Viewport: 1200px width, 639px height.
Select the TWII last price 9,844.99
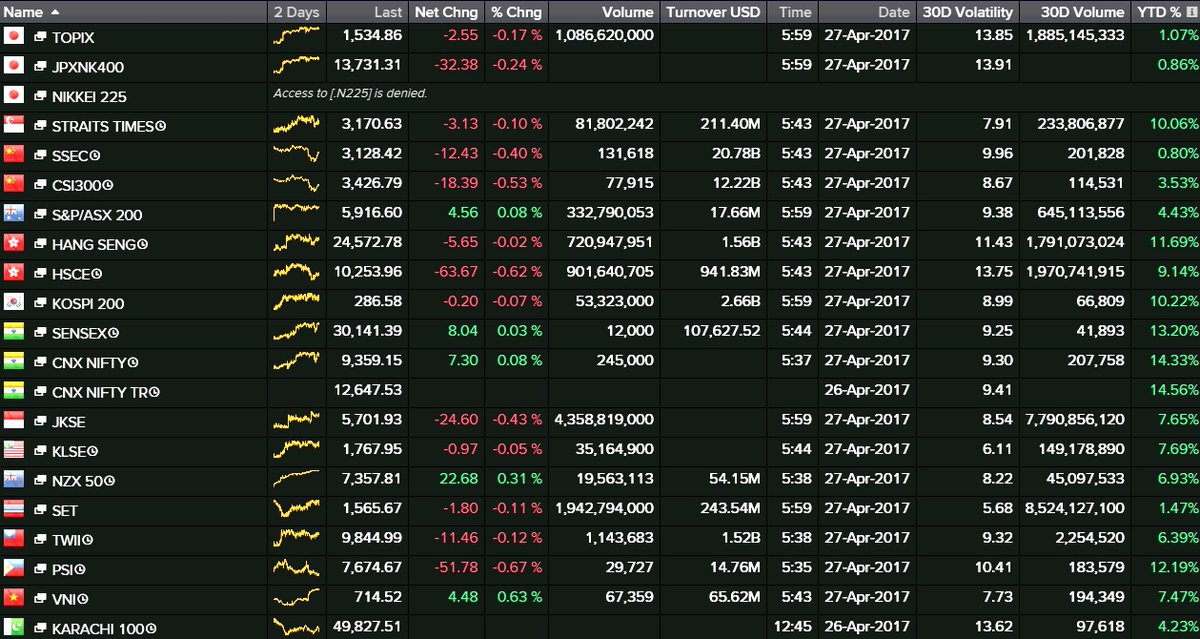pyautogui.click(x=371, y=539)
